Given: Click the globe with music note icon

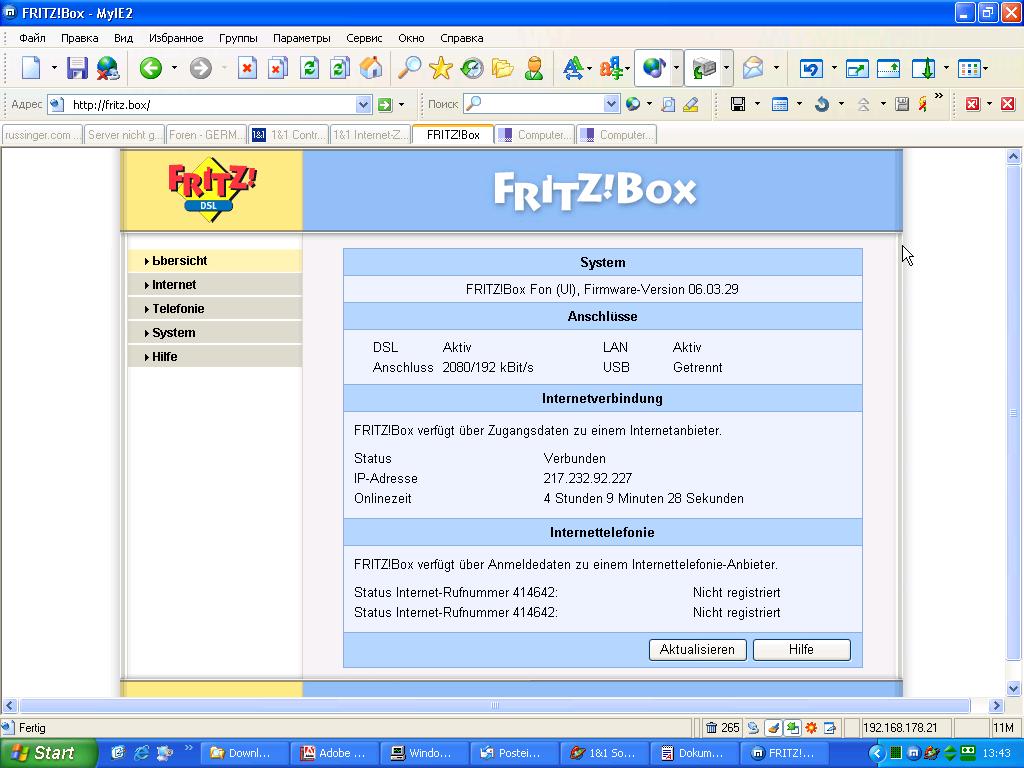Looking at the screenshot, I should [653, 68].
